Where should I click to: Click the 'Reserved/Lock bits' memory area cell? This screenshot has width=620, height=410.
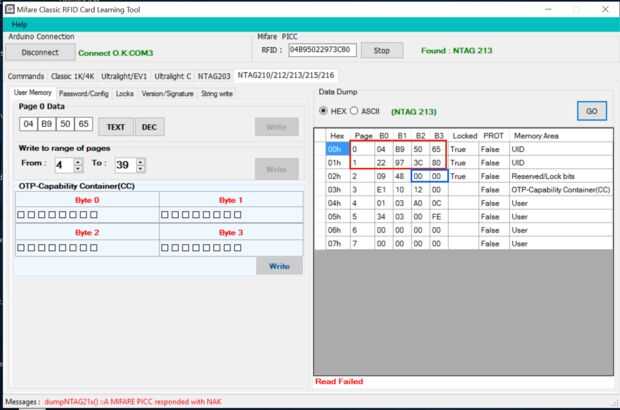(561, 176)
